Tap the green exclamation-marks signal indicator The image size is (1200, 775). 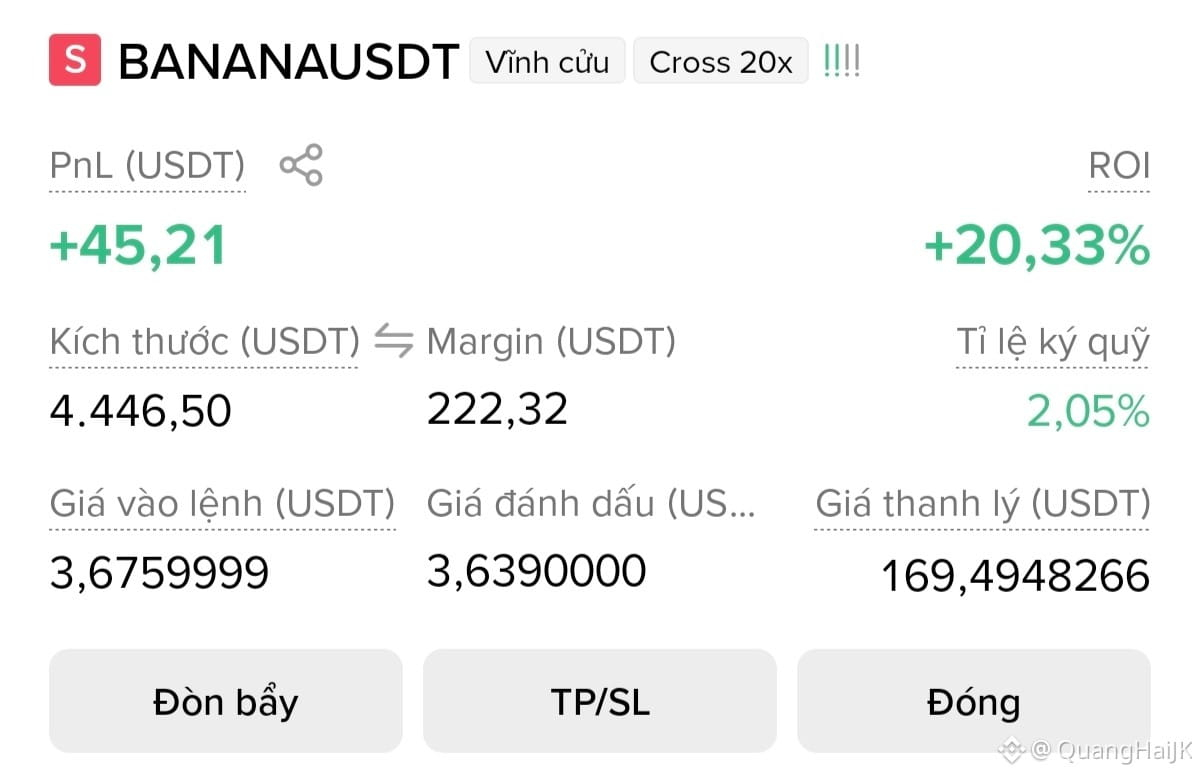tap(841, 62)
